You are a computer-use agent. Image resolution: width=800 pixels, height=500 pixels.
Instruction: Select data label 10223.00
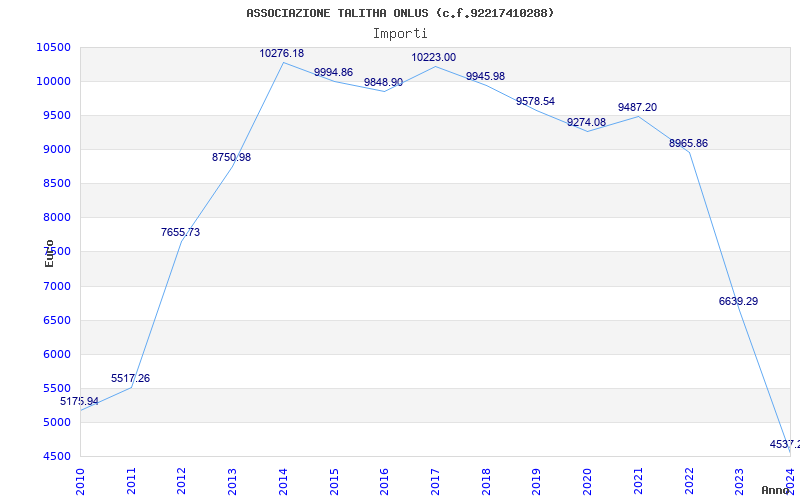434,58
